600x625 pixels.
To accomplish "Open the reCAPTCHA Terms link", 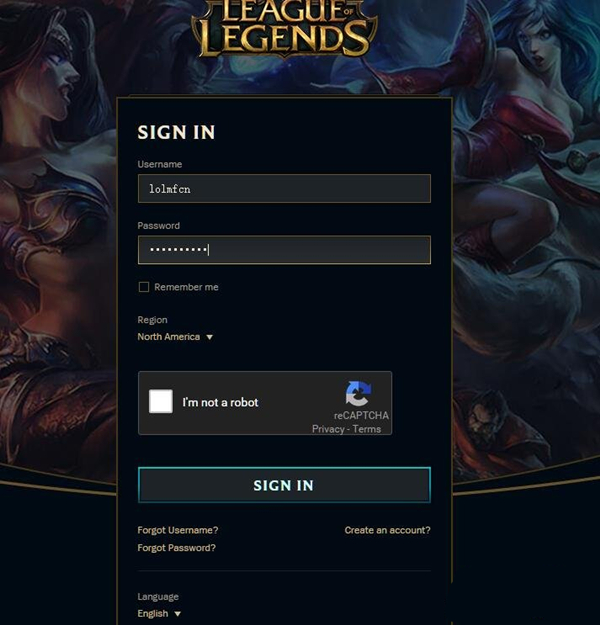I will tap(367, 429).
